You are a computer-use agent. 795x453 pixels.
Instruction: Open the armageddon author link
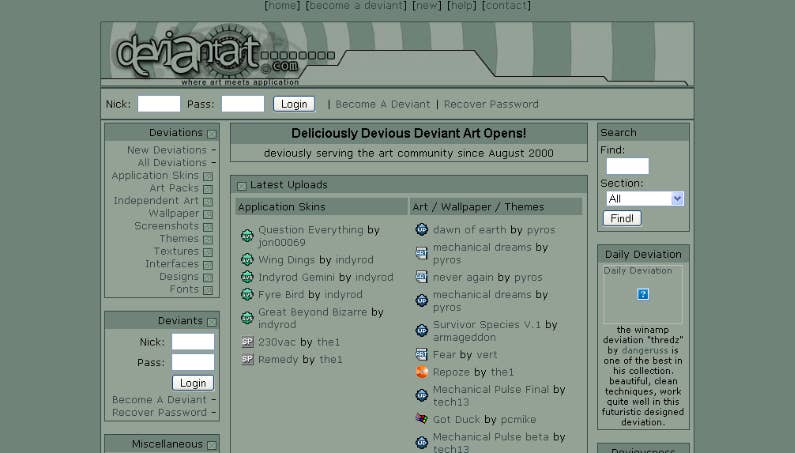tap(464, 337)
